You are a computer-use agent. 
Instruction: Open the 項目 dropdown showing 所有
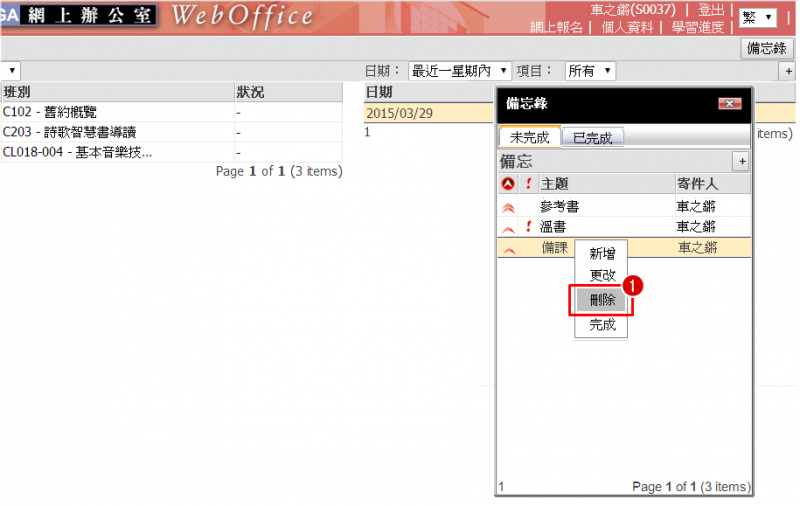pos(590,71)
